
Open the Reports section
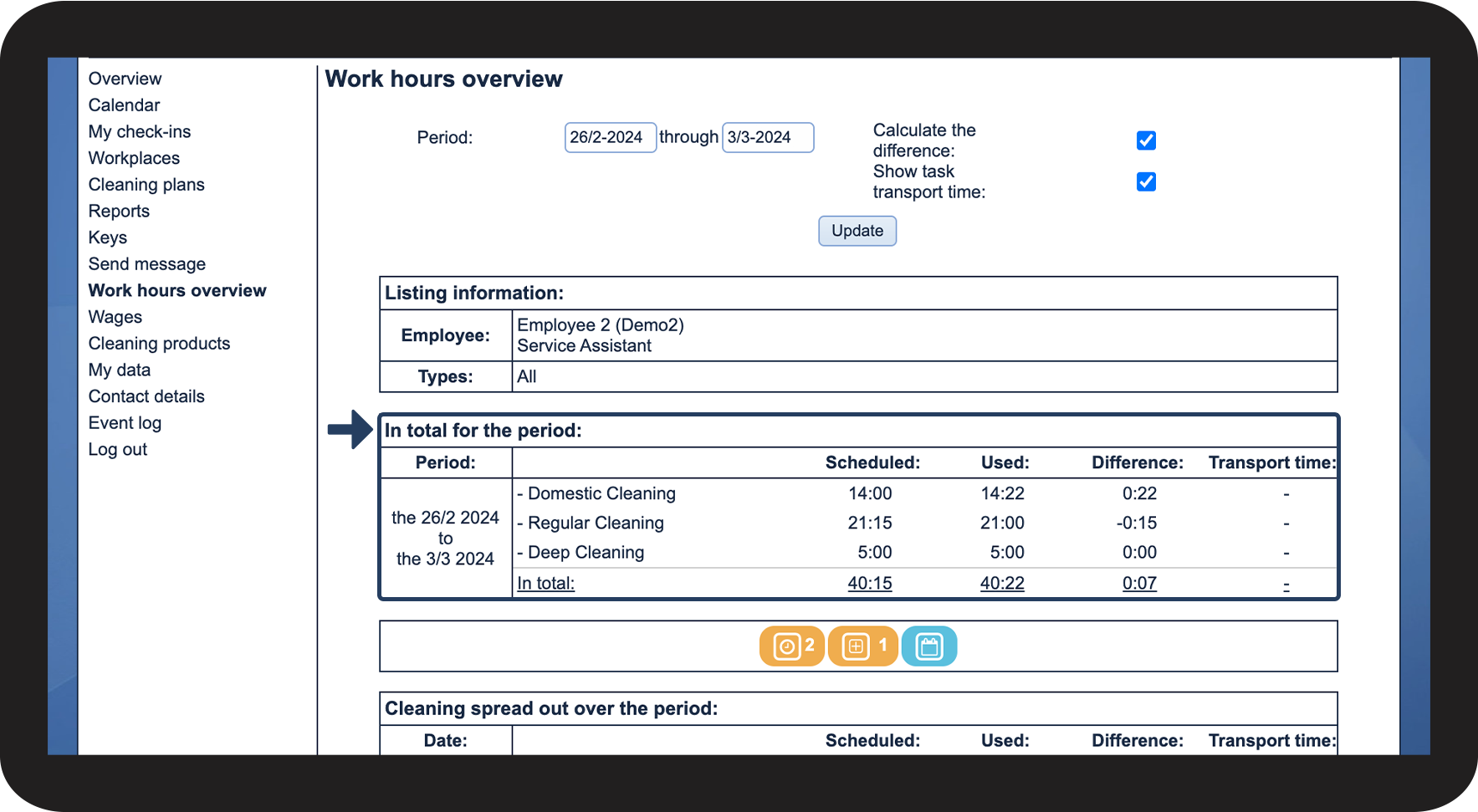pos(119,212)
